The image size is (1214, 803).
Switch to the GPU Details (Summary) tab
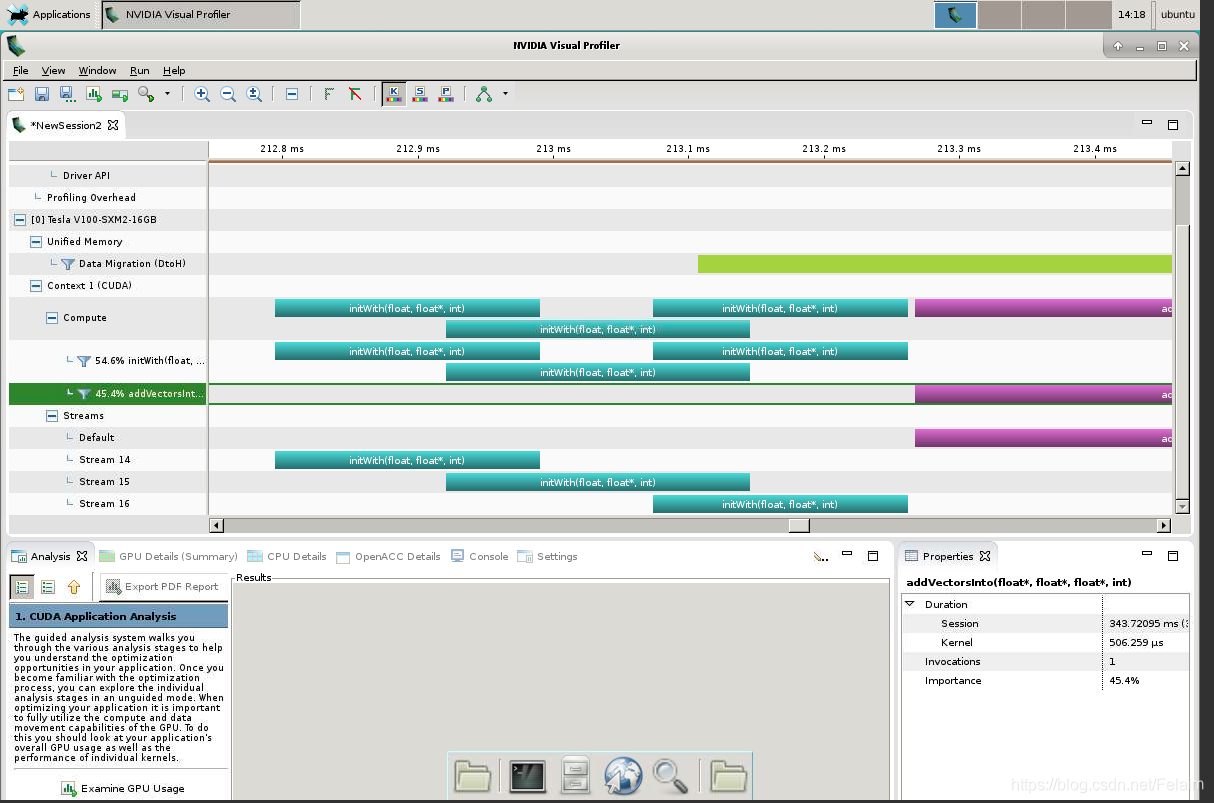coord(168,557)
